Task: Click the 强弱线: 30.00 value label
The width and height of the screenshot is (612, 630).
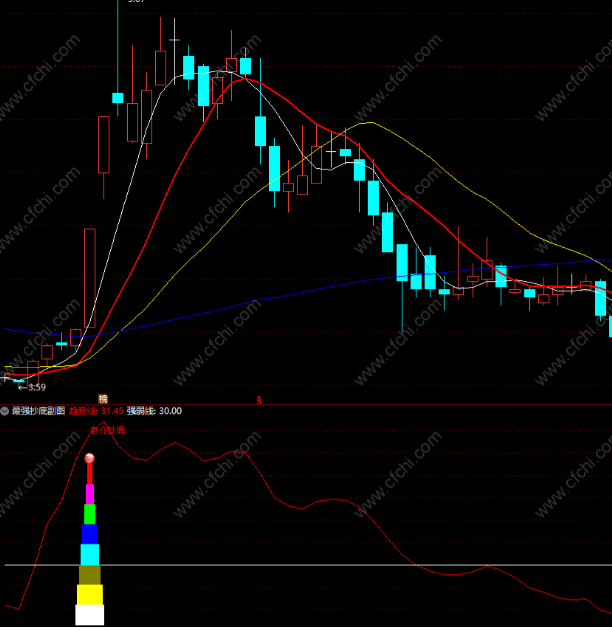Action: click(154, 411)
